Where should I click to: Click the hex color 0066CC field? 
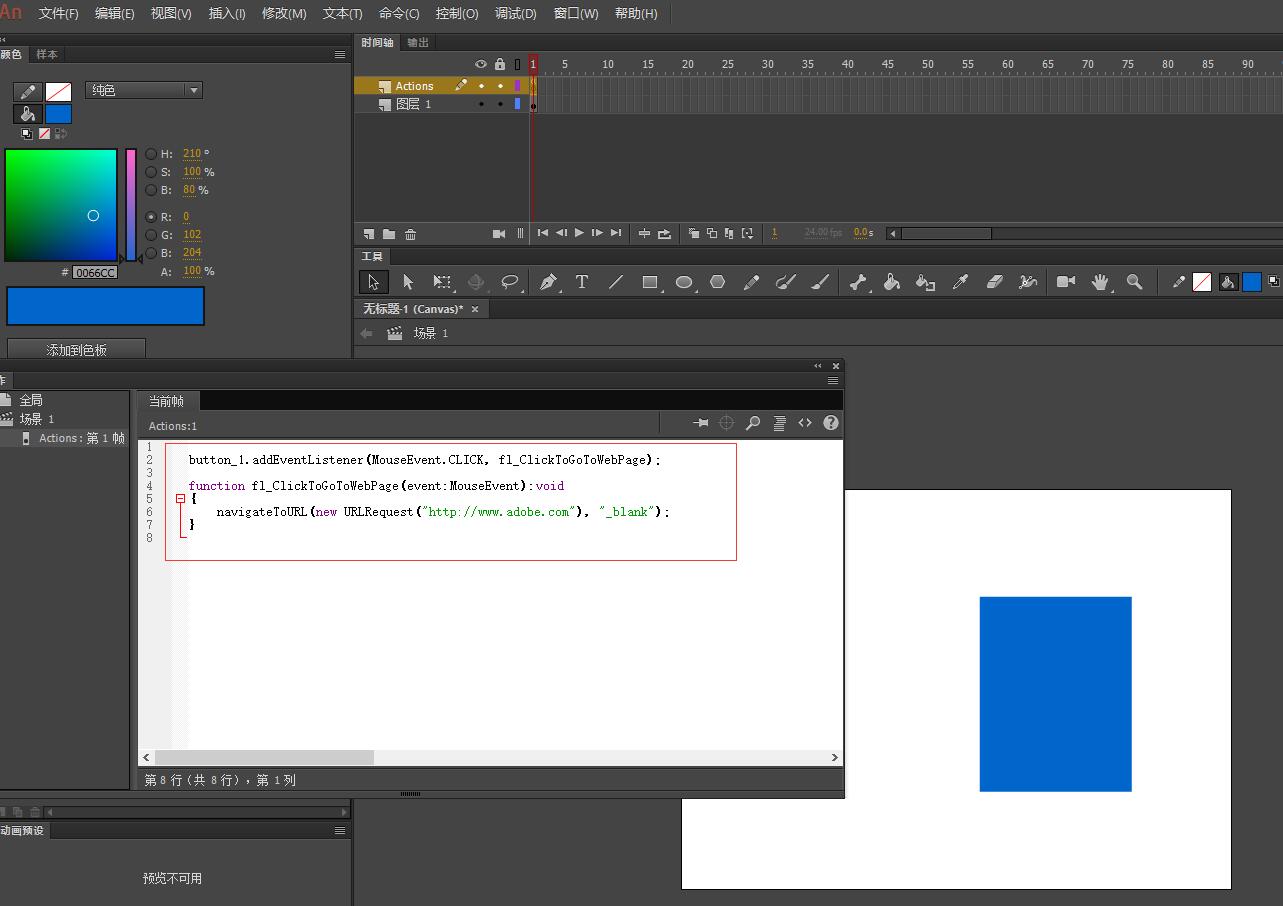95,272
